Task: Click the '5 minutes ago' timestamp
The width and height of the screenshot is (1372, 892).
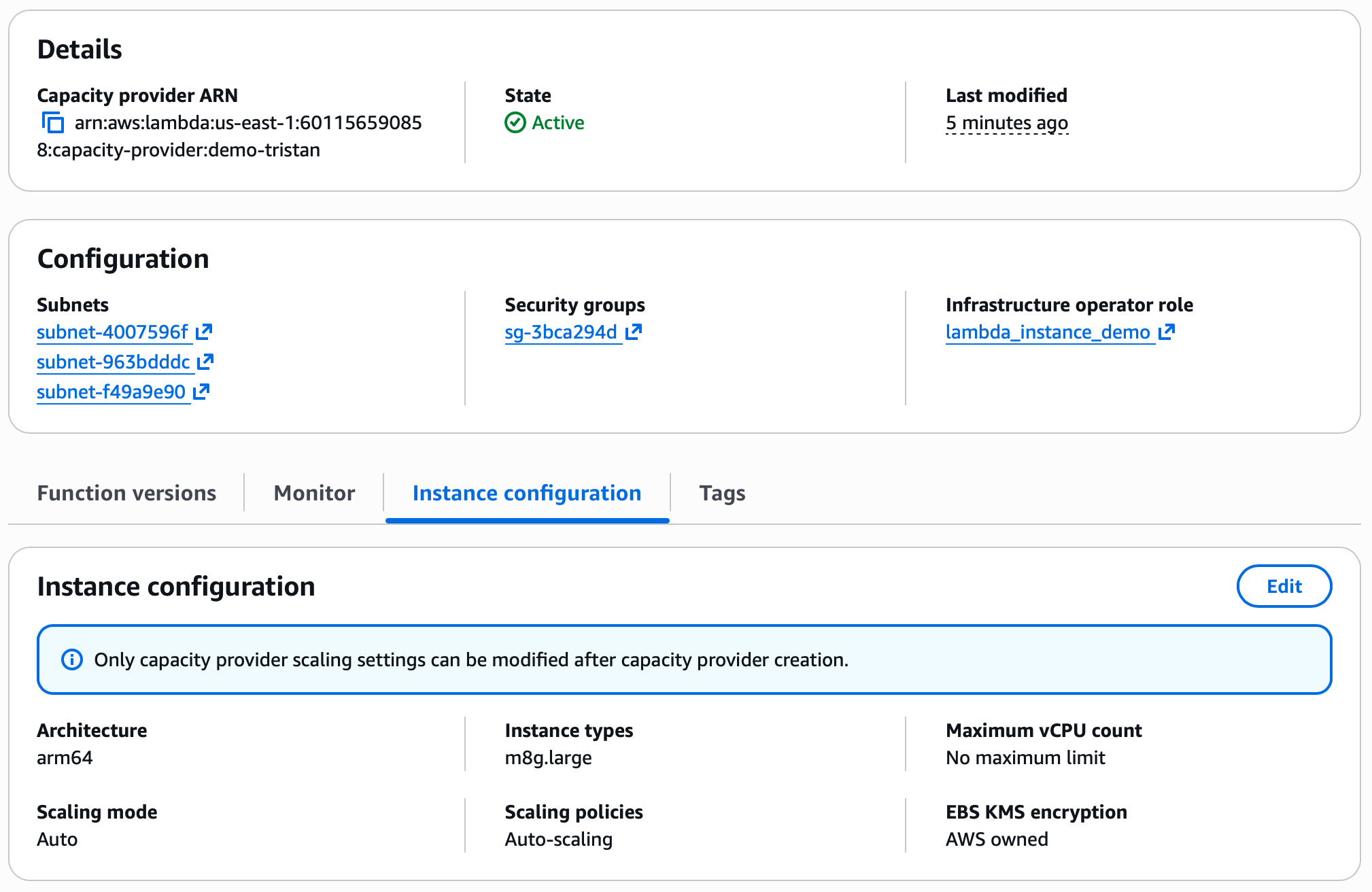Action: click(1007, 123)
